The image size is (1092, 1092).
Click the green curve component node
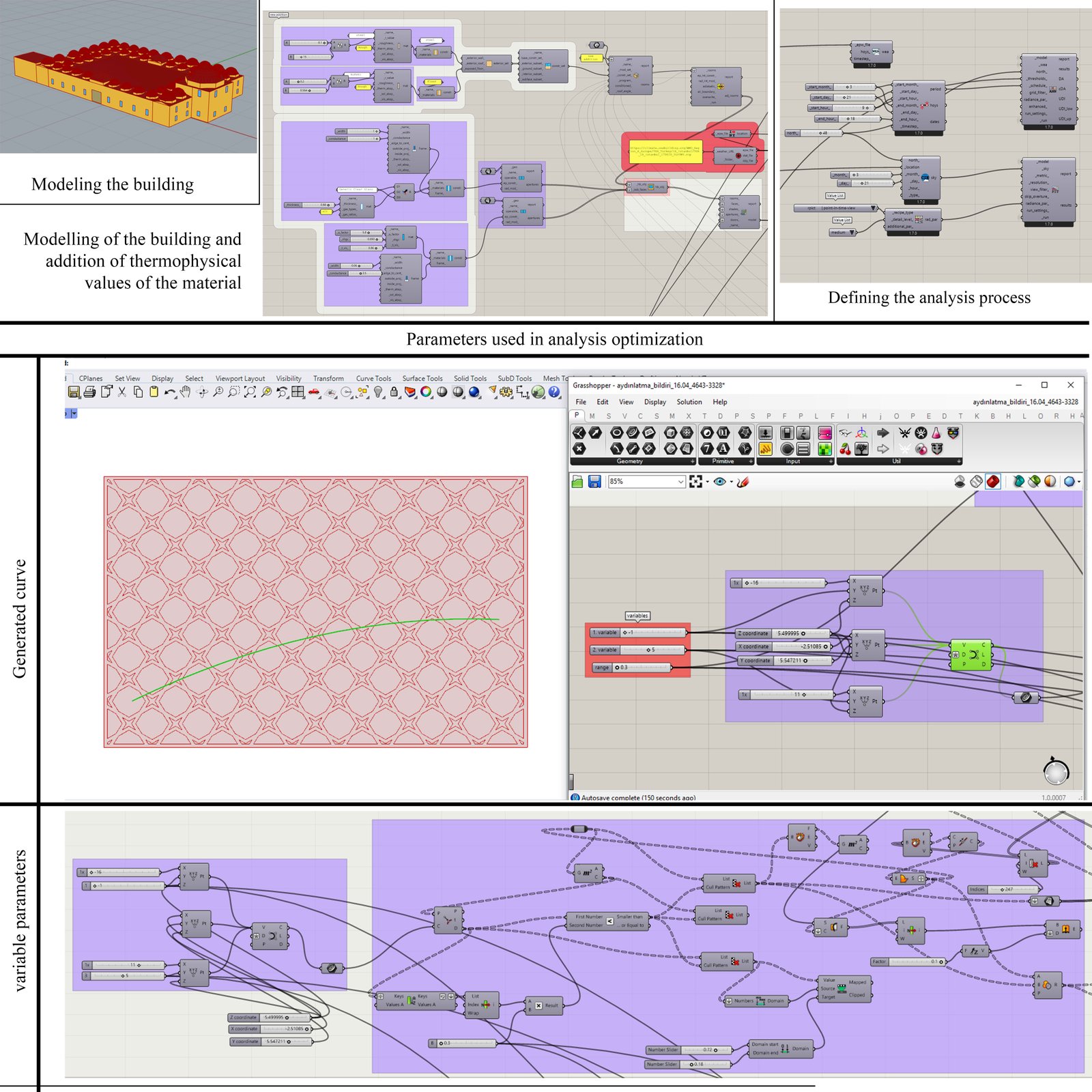pos(971,655)
